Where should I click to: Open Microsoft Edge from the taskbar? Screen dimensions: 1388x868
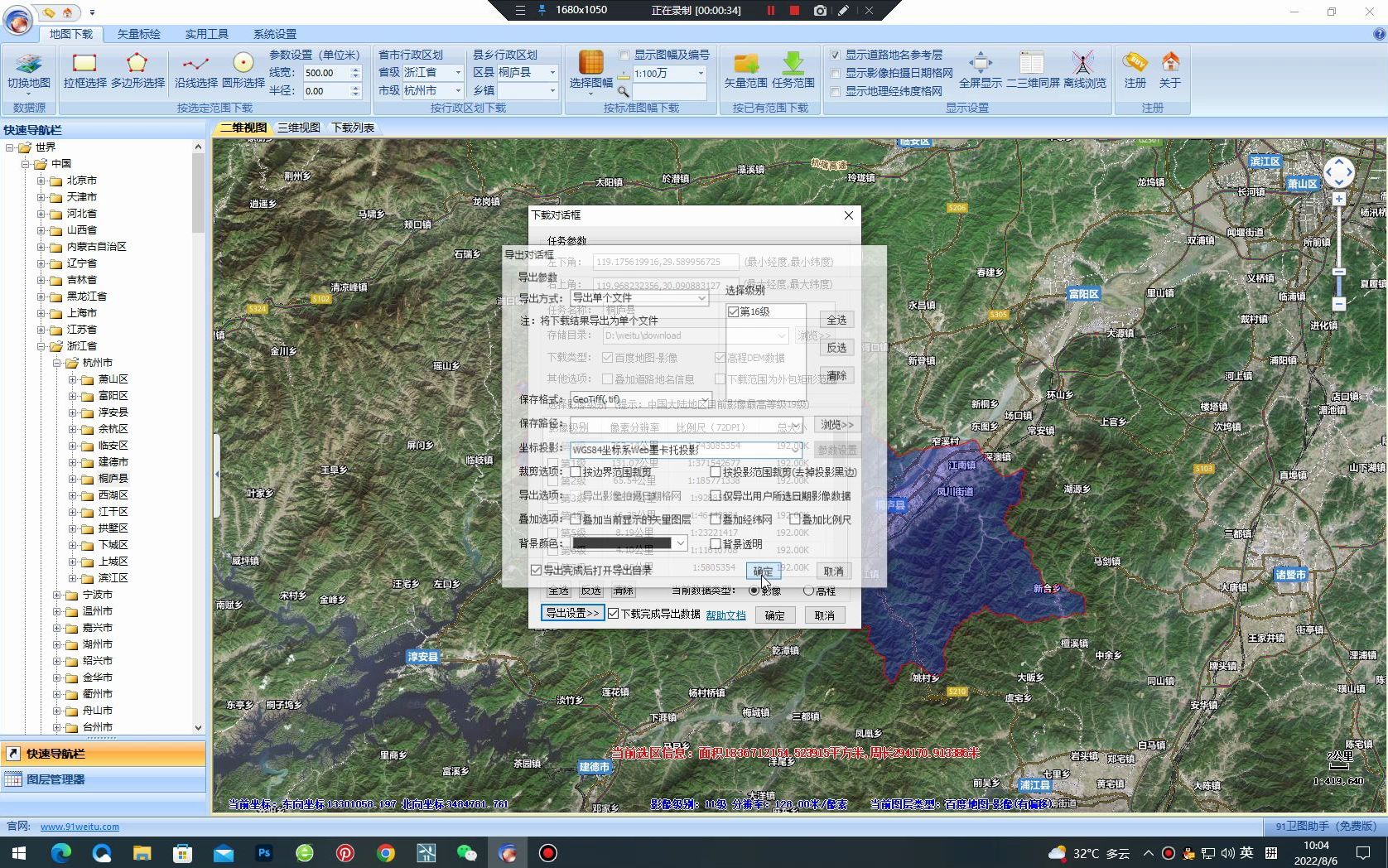pos(61,852)
